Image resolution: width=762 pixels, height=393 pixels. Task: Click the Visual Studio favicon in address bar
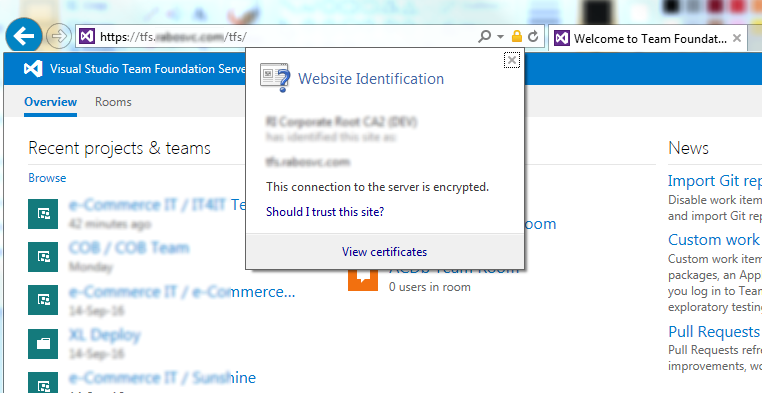87,36
